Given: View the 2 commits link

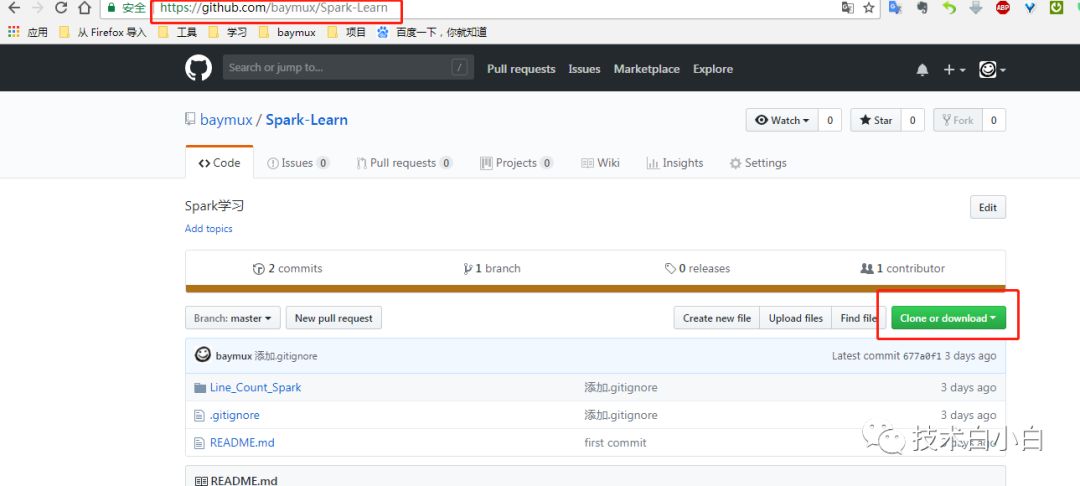Looking at the screenshot, I should 287,268.
